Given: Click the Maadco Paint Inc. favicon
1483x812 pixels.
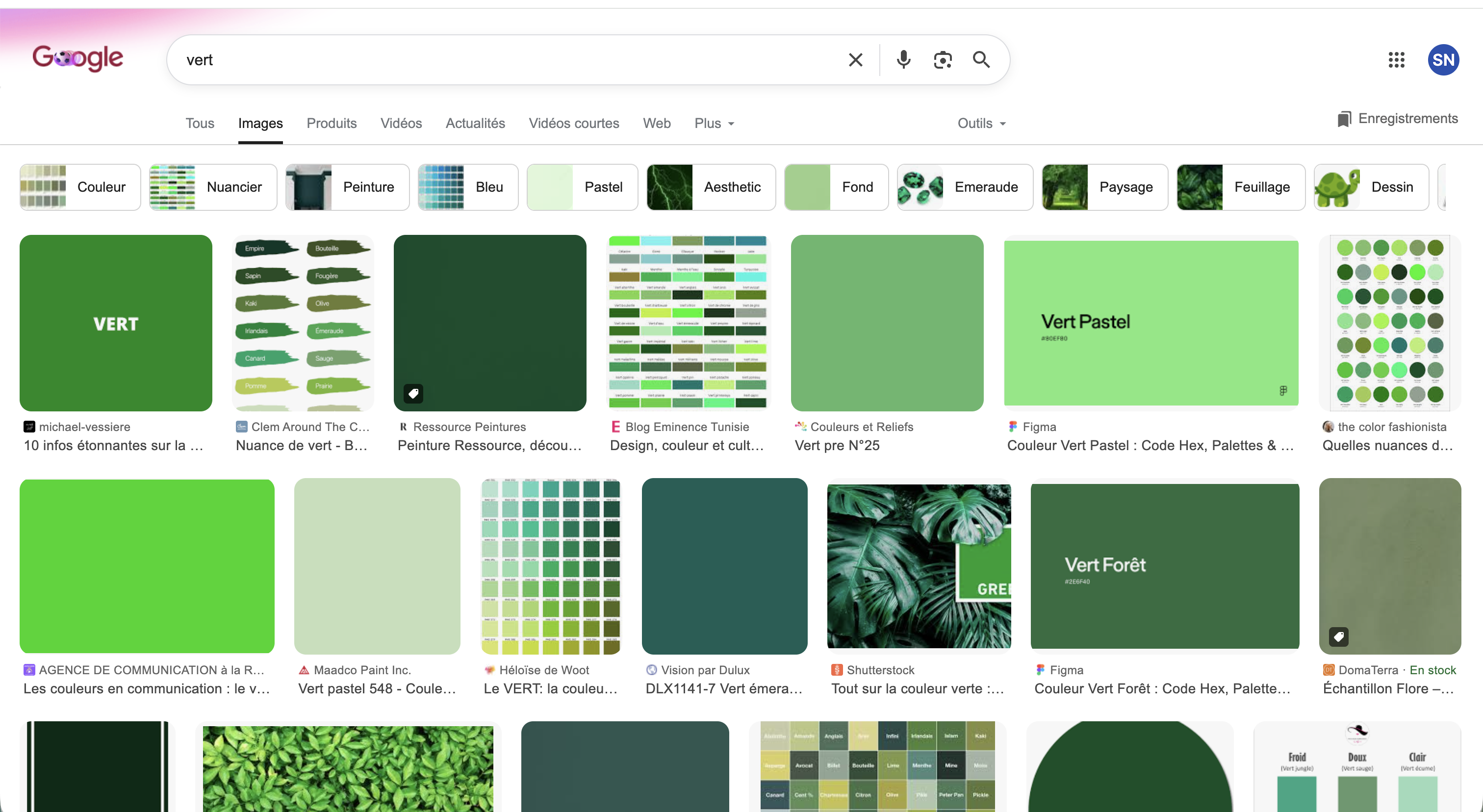Looking at the screenshot, I should point(304,670).
